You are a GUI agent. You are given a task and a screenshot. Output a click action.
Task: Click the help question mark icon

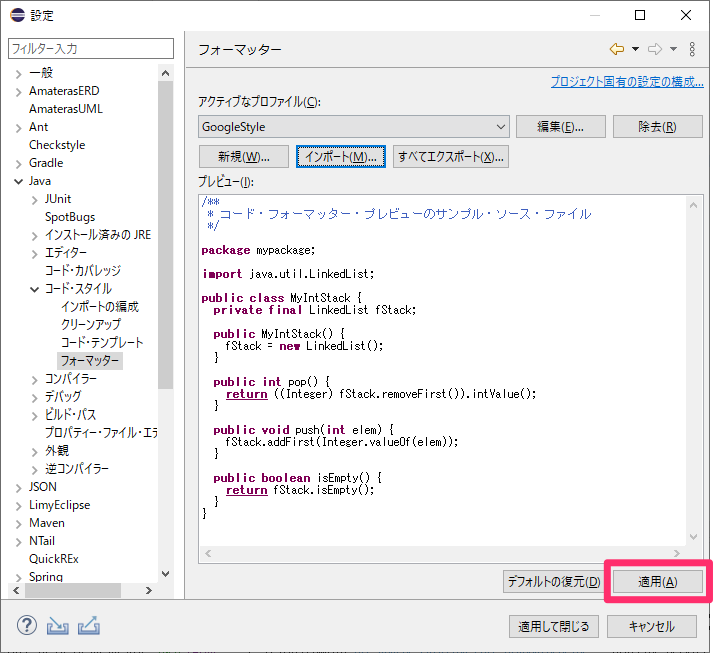[x=27, y=625]
